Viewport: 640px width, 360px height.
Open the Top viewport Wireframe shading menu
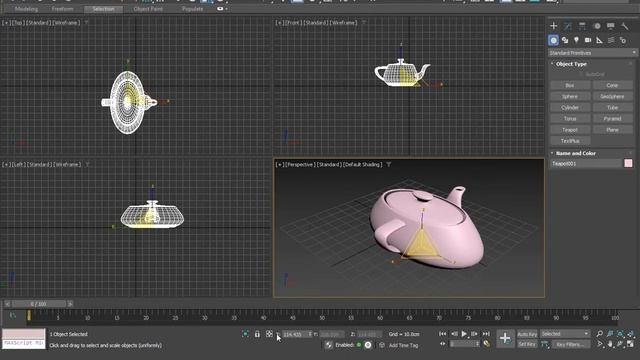66,23
